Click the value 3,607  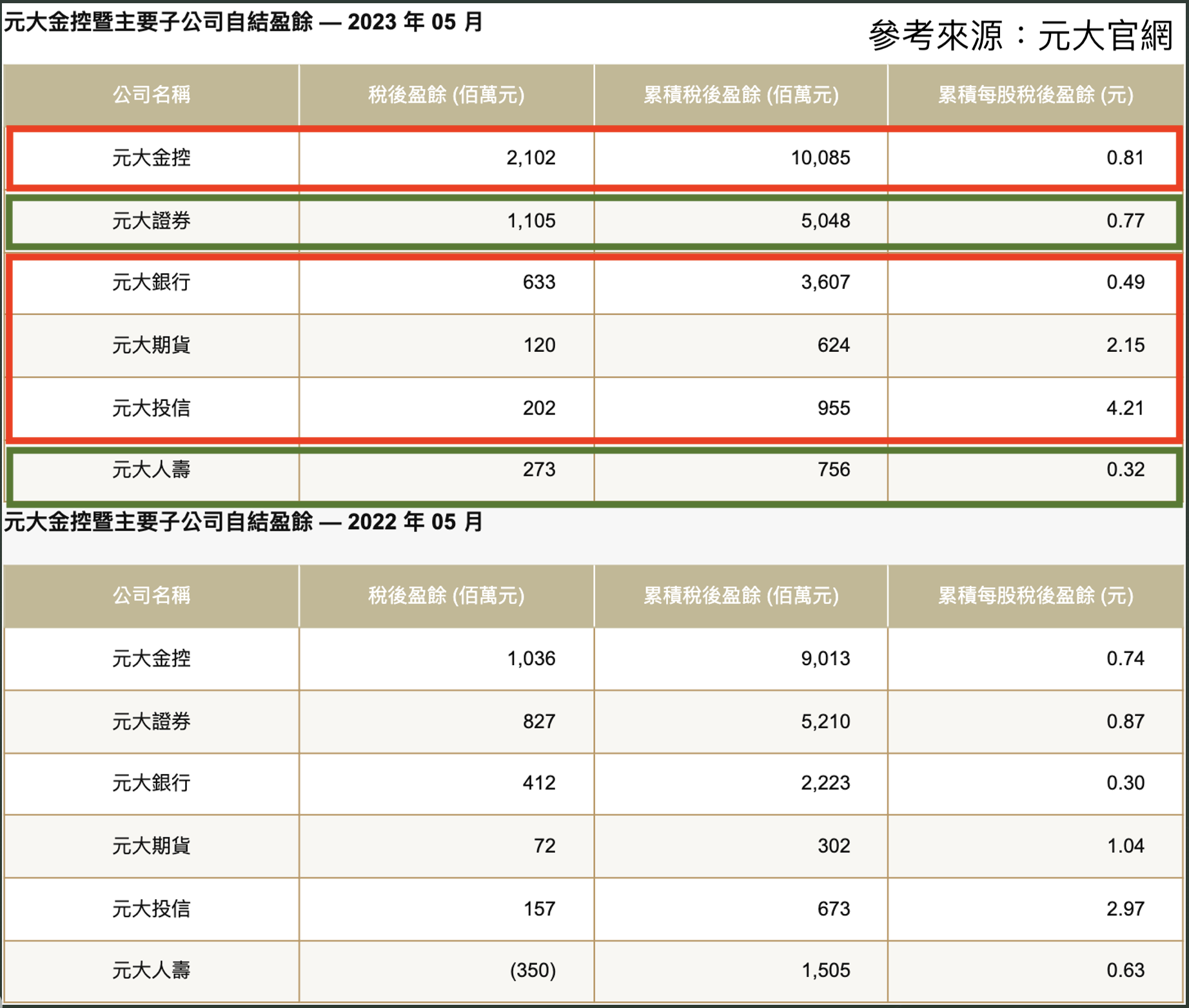pyautogui.click(x=825, y=282)
